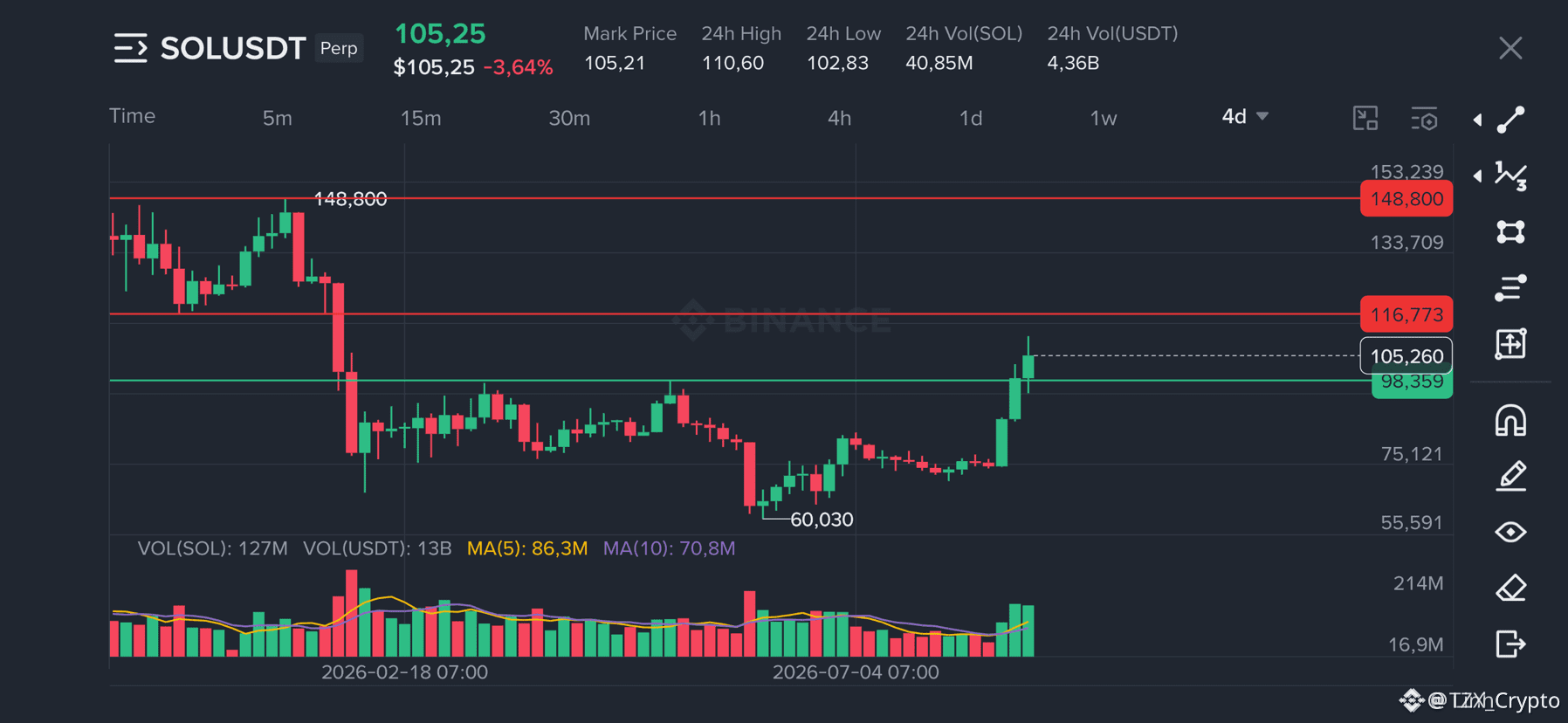The width and height of the screenshot is (1568, 723).
Task: Open the symbol list menu icon
Action: click(130, 48)
